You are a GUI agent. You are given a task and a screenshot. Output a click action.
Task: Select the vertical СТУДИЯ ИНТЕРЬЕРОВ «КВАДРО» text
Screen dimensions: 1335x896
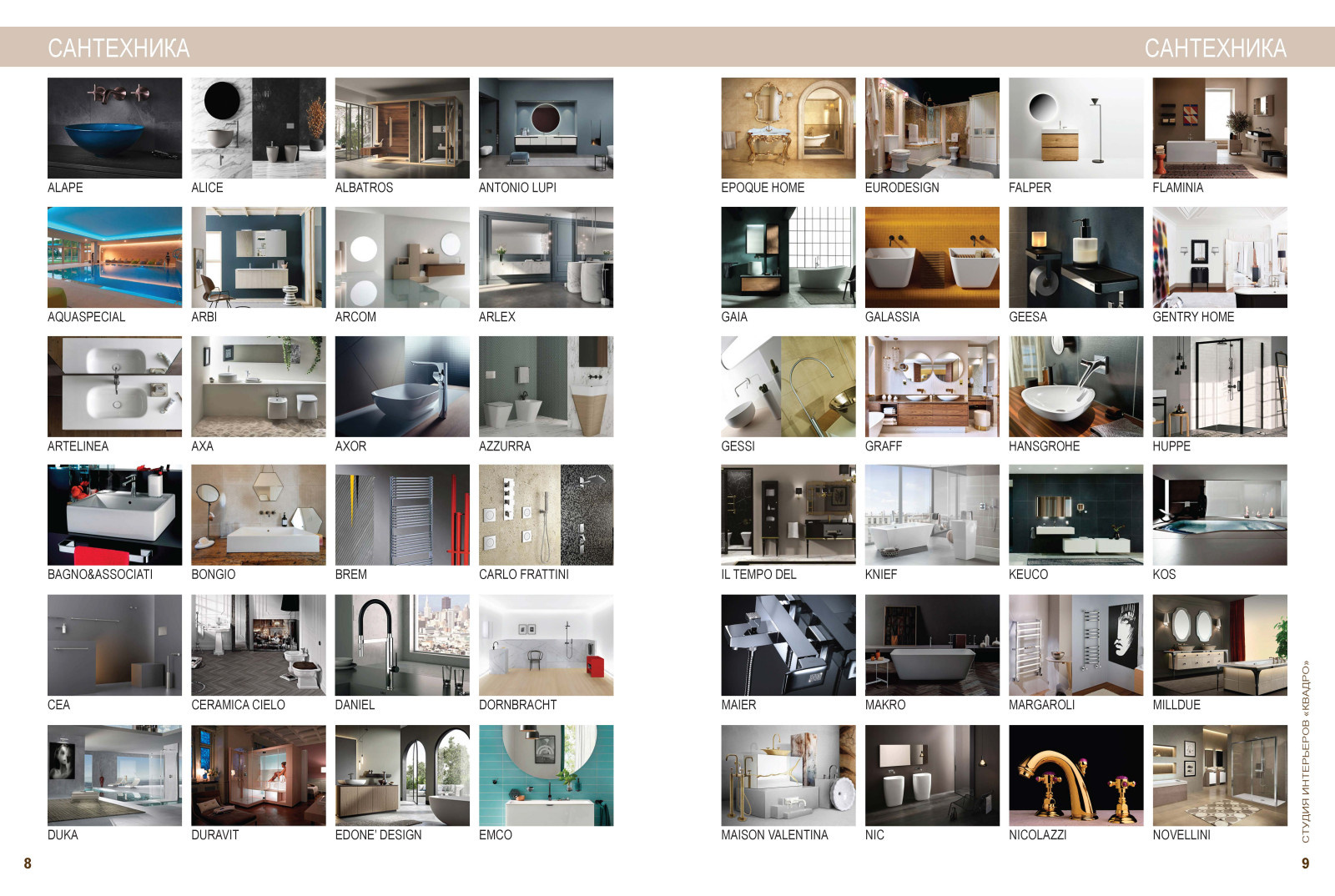tap(1306, 752)
